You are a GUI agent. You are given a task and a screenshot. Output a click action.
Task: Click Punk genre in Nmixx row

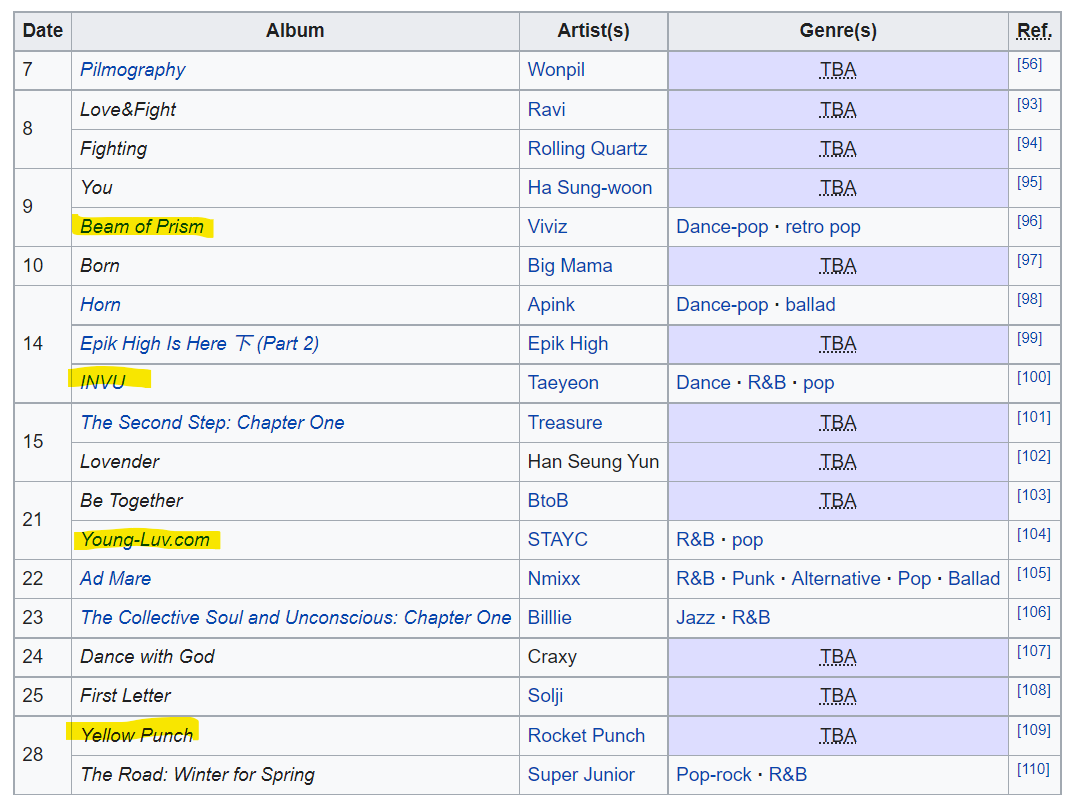(753, 578)
